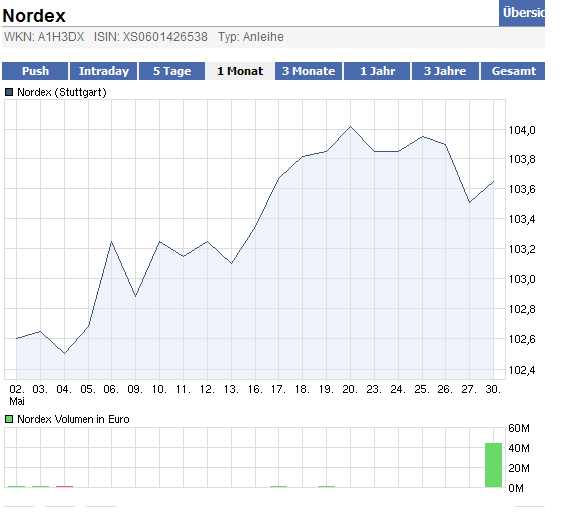
Task: Click the 09. date axis label
Action: click(135, 389)
